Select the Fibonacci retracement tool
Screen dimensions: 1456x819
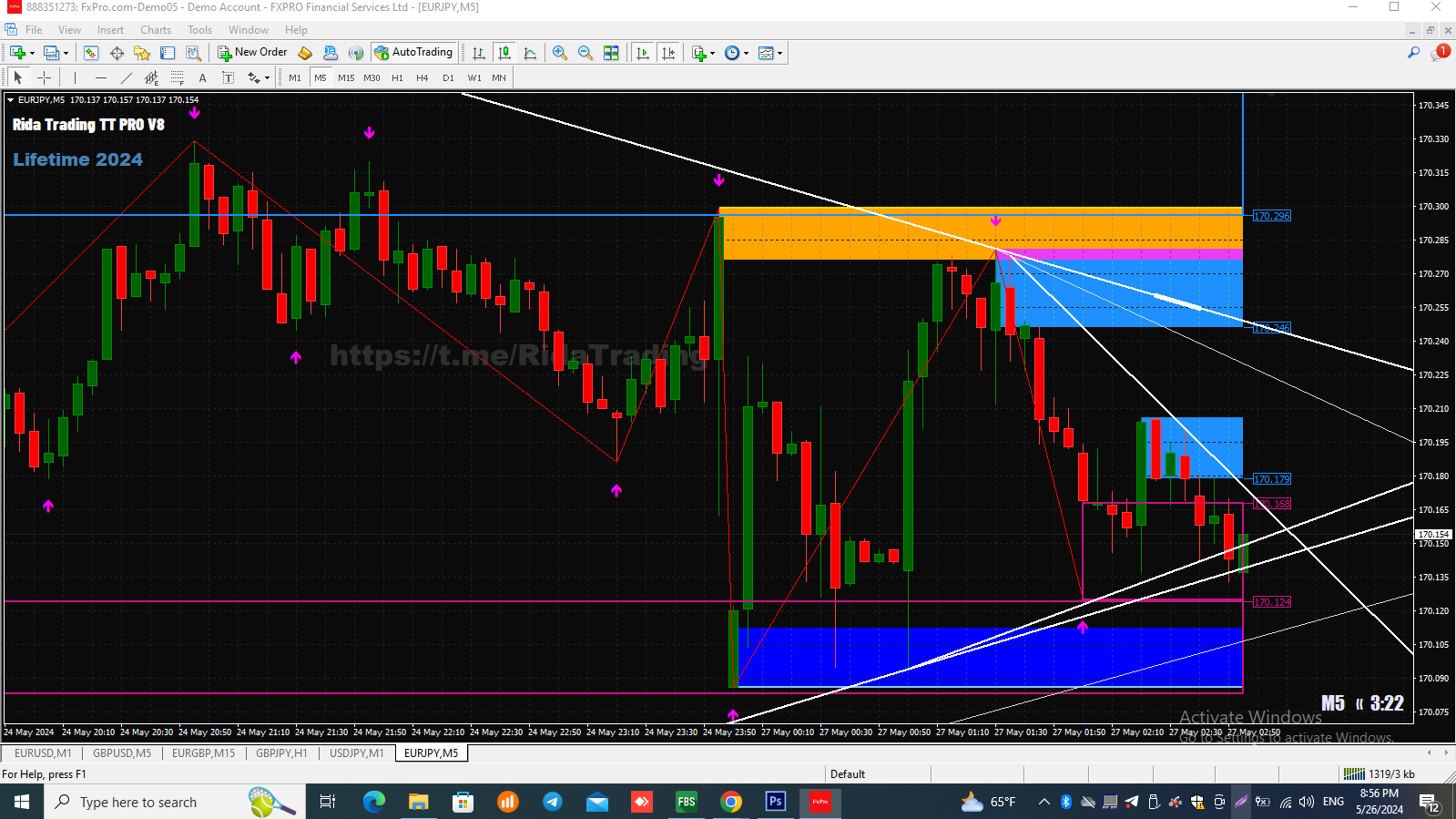[178, 78]
